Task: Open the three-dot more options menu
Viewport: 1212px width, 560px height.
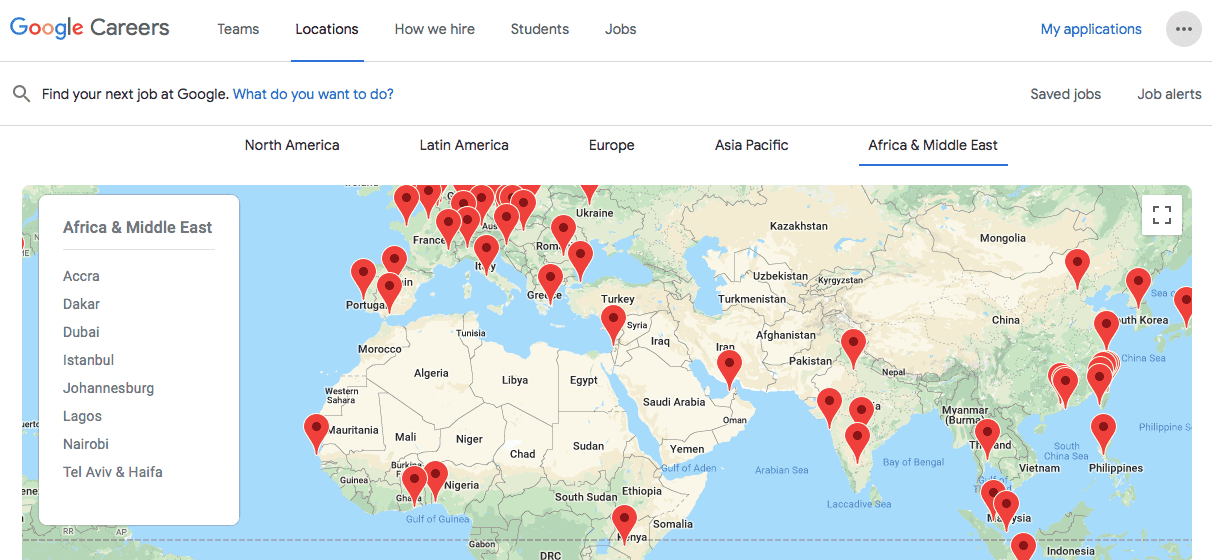Action: point(1184,29)
